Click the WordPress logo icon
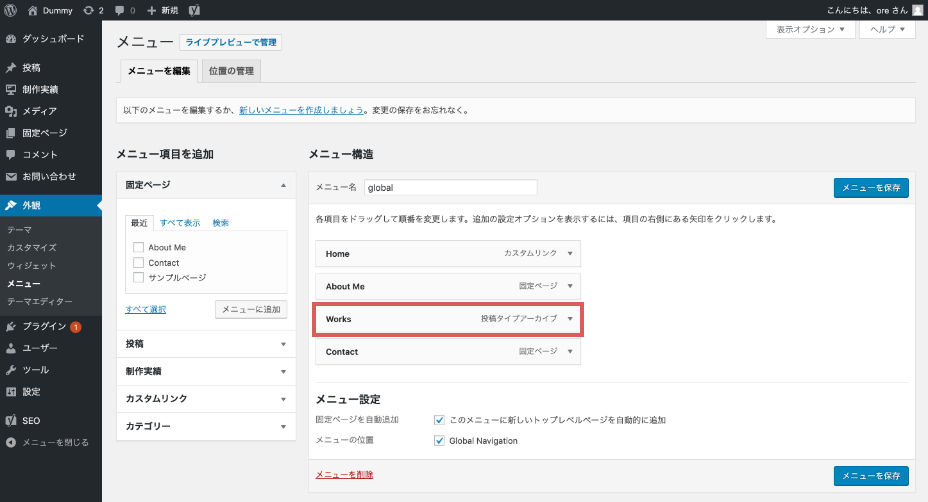 click(10, 9)
